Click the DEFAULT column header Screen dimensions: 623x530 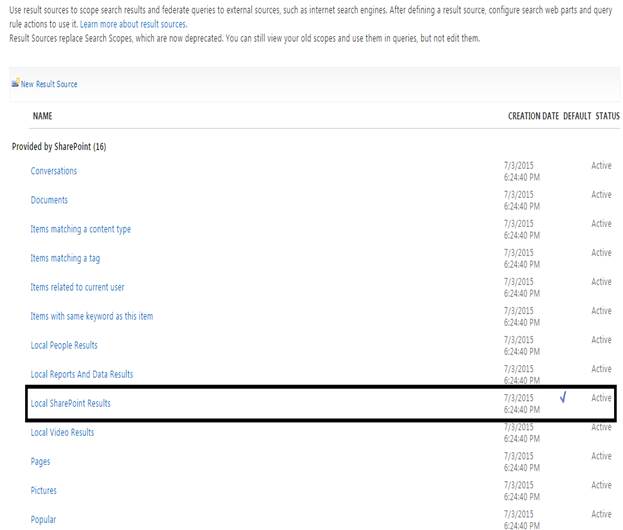tap(577, 116)
